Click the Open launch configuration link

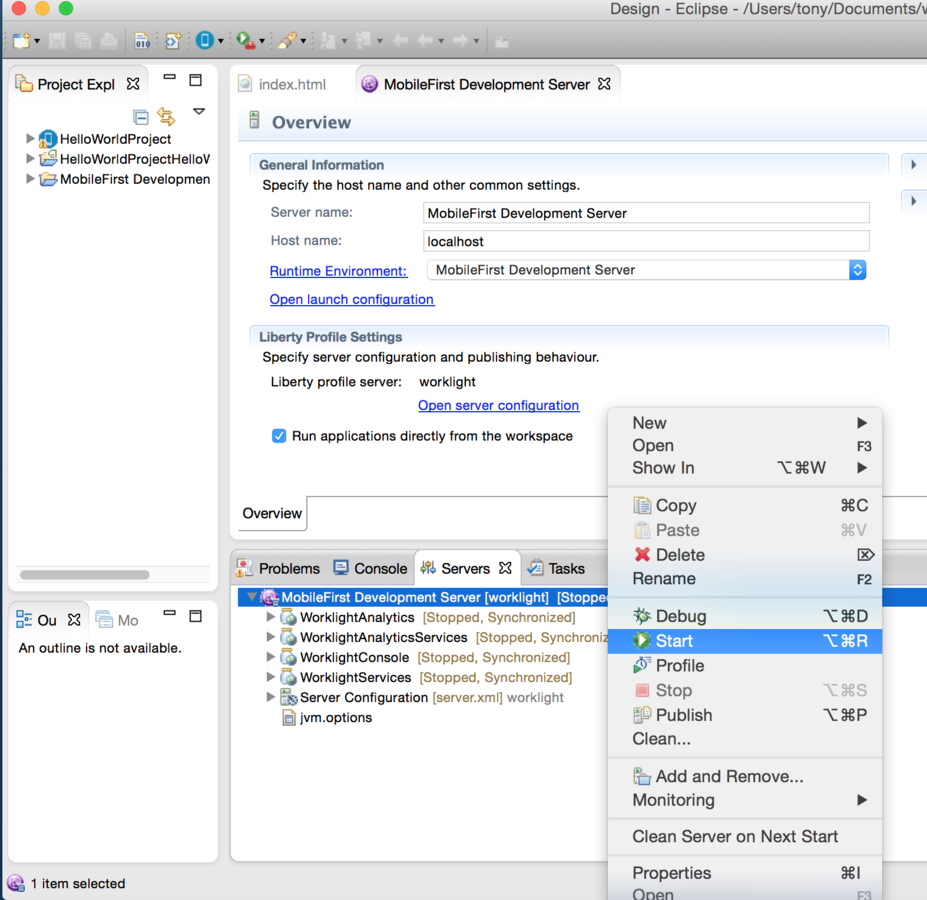pos(352,299)
